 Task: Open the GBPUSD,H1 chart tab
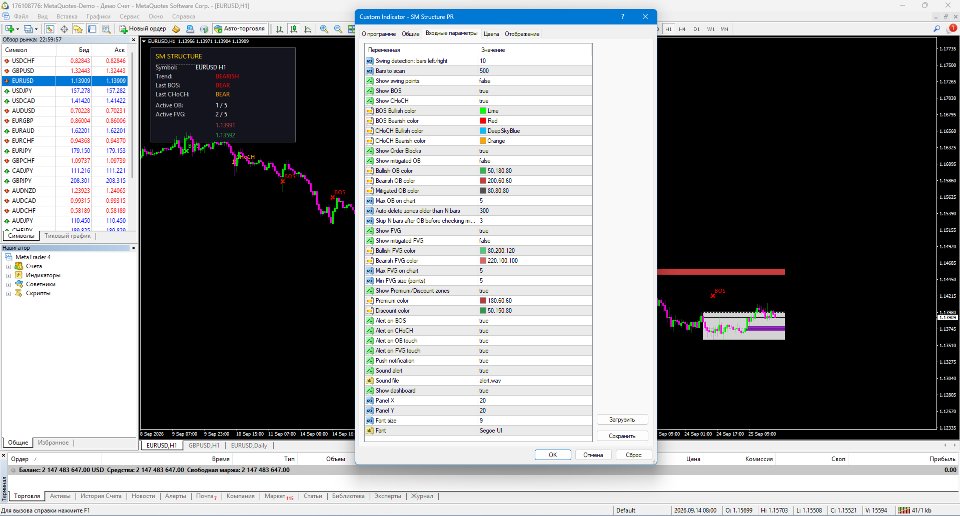click(203, 446)
